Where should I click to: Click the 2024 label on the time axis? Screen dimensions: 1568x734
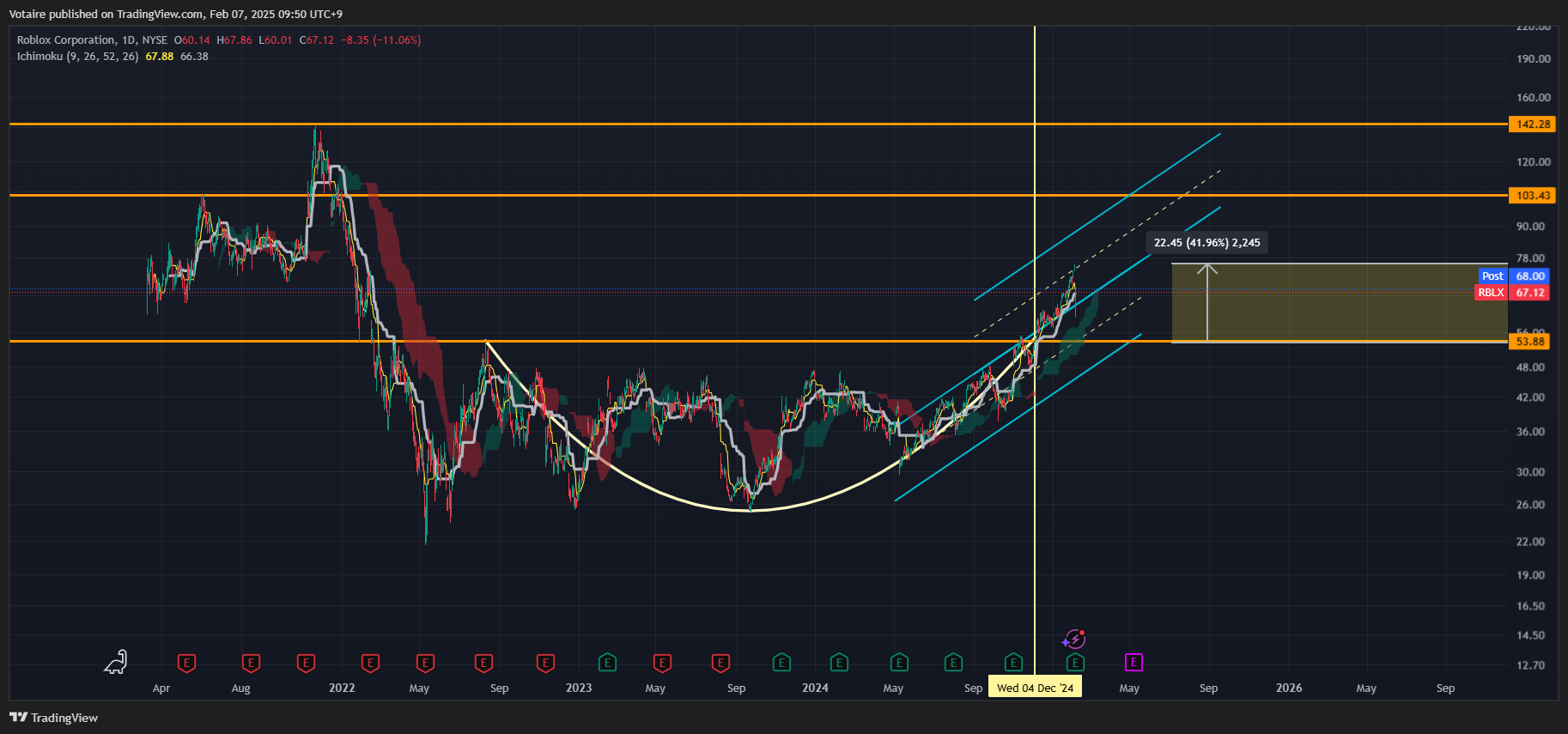coord(815,689)
